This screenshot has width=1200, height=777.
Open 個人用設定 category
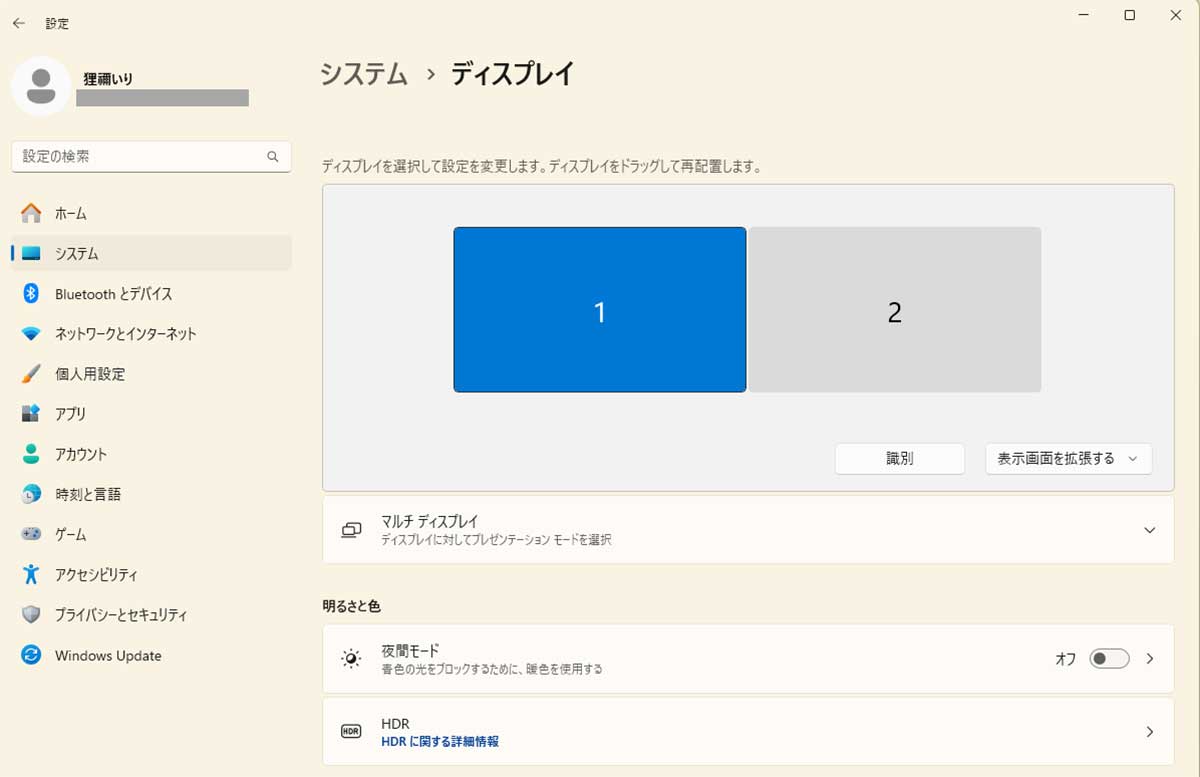click(x=151, y=374)
